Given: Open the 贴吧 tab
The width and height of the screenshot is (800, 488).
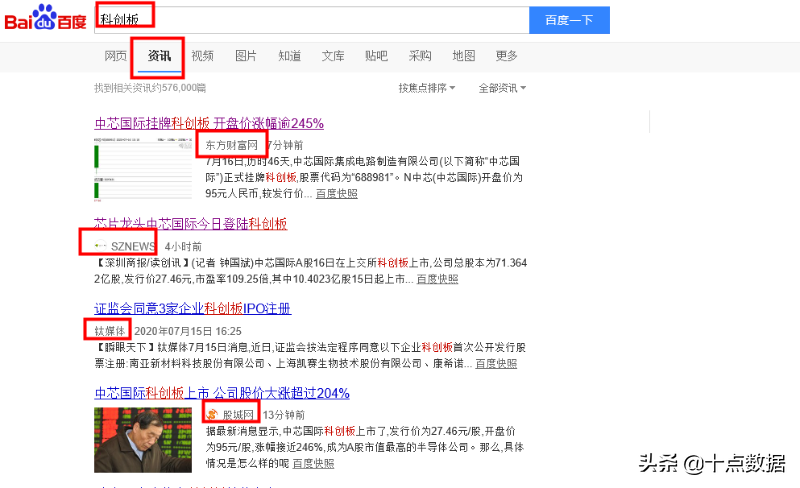Looking at the screenshot, I should 377,56.
